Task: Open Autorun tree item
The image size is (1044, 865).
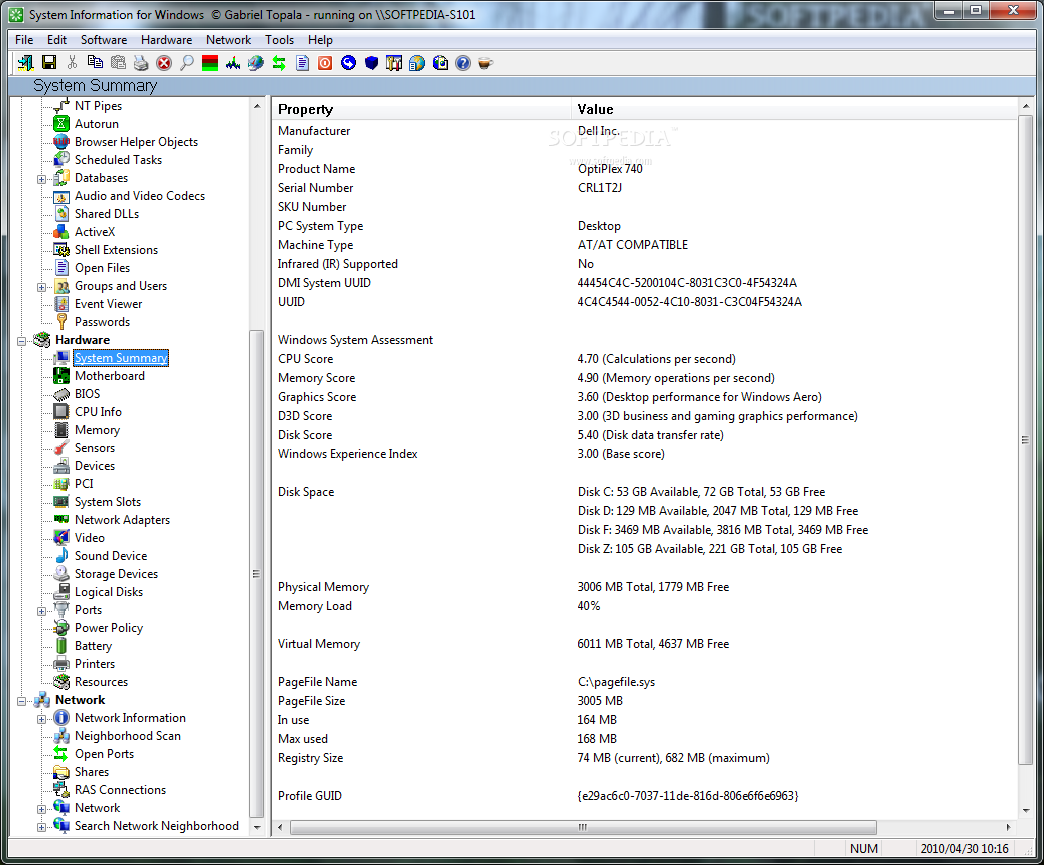Action: (x=97, y=124)
